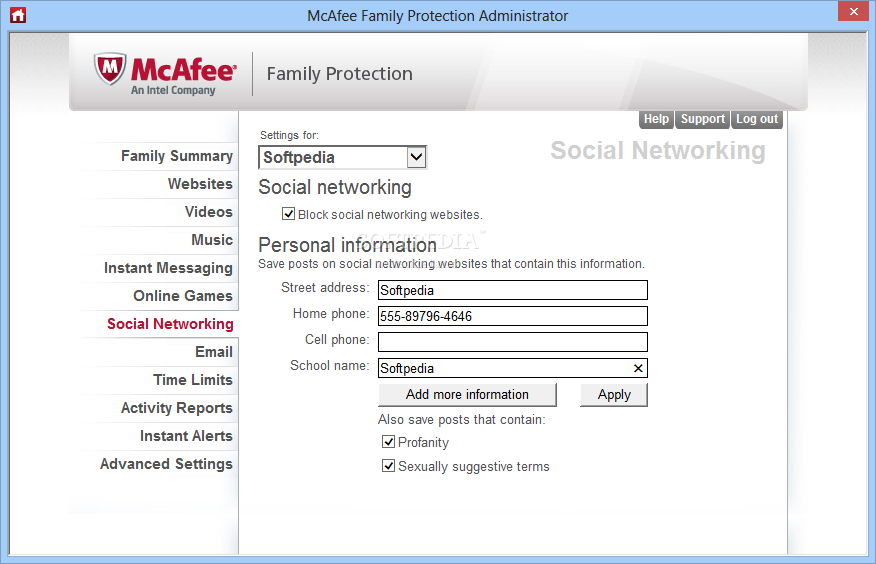Click the 'Family Protection' header text
Viewport: 876px width, 564px height.
point(339,74)
